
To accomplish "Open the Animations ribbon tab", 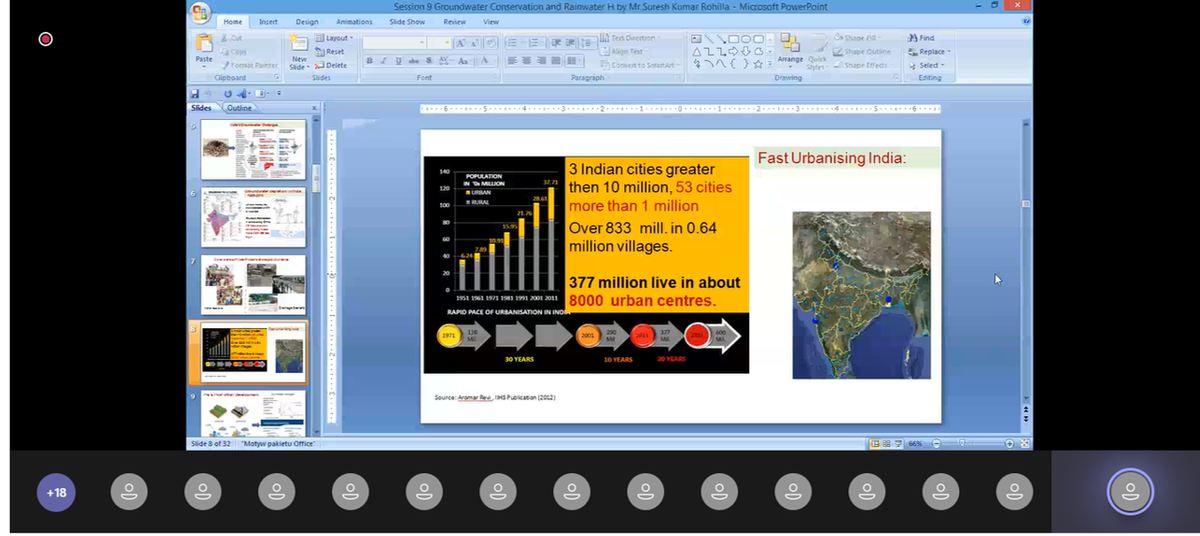I will pyautogui.click(x=354, y=21).
